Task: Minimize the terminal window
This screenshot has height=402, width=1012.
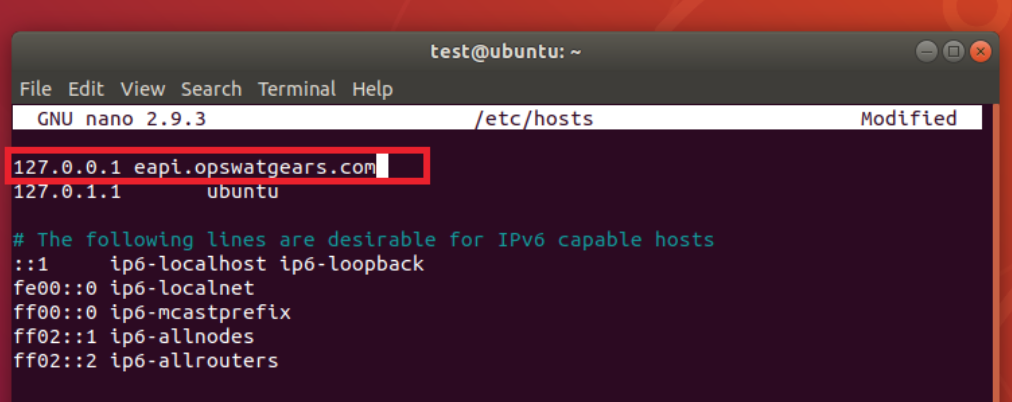Action: [926, 52]
